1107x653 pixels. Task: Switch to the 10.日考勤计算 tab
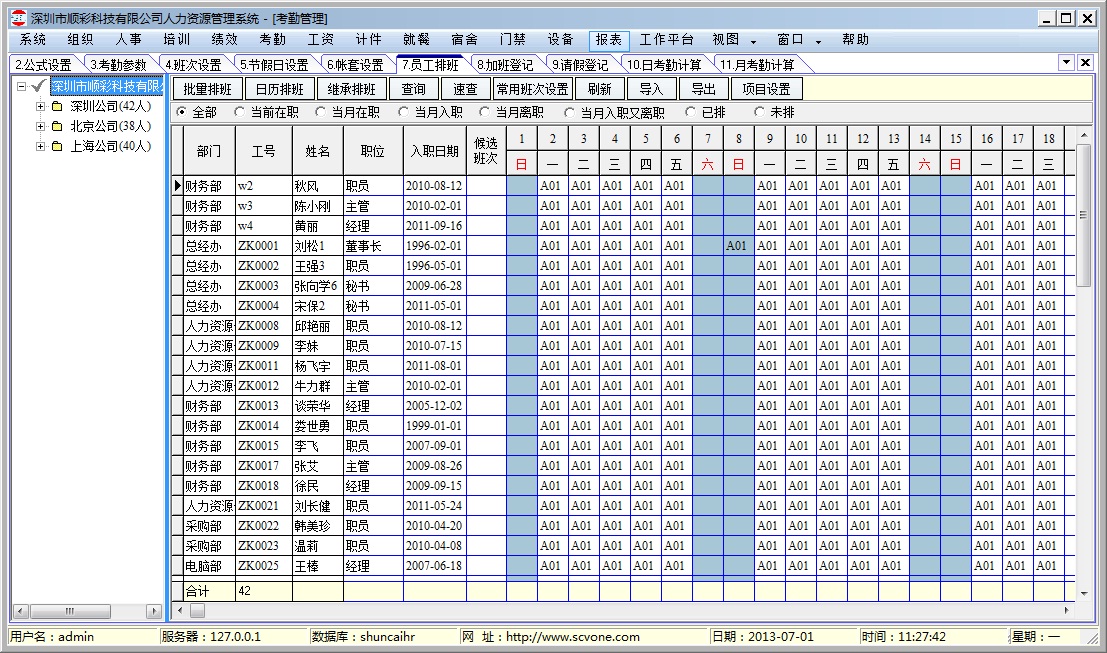664,65
